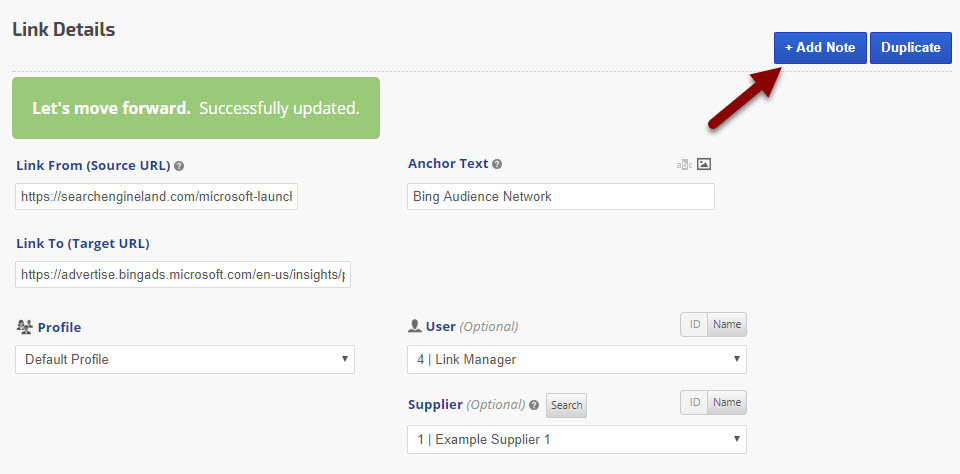Open the Default Profile dropdown
This screenshot has width=960, height=474.
pyautogui.click(x=185, y=359)
